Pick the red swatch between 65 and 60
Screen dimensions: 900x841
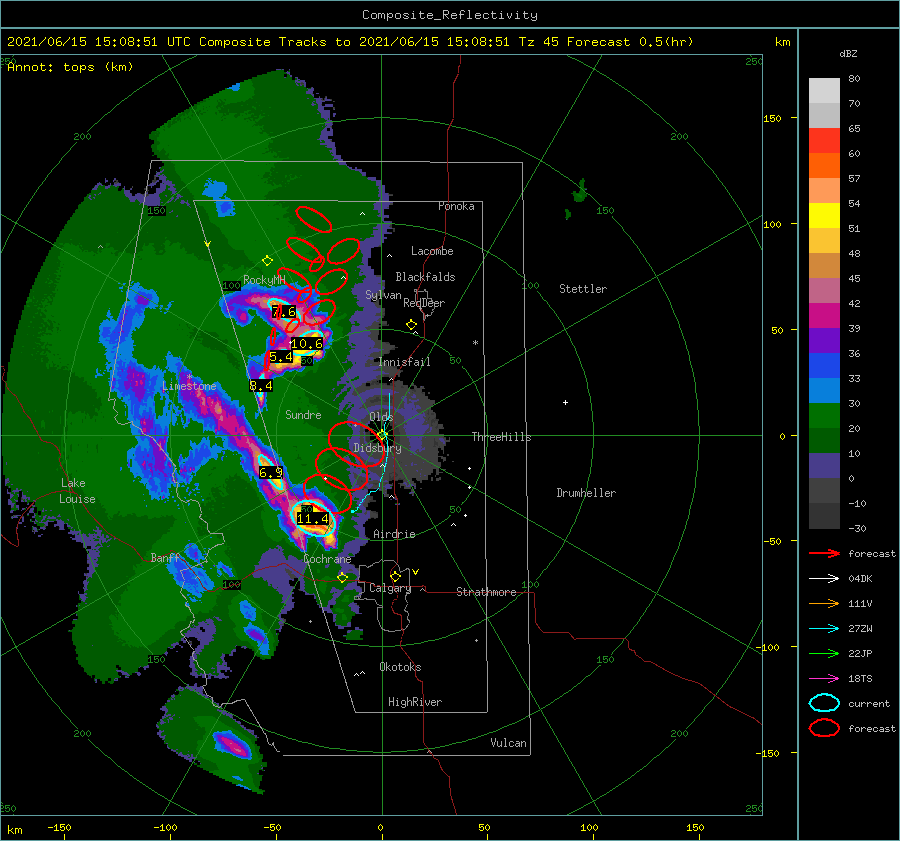(x=824, y=140)
